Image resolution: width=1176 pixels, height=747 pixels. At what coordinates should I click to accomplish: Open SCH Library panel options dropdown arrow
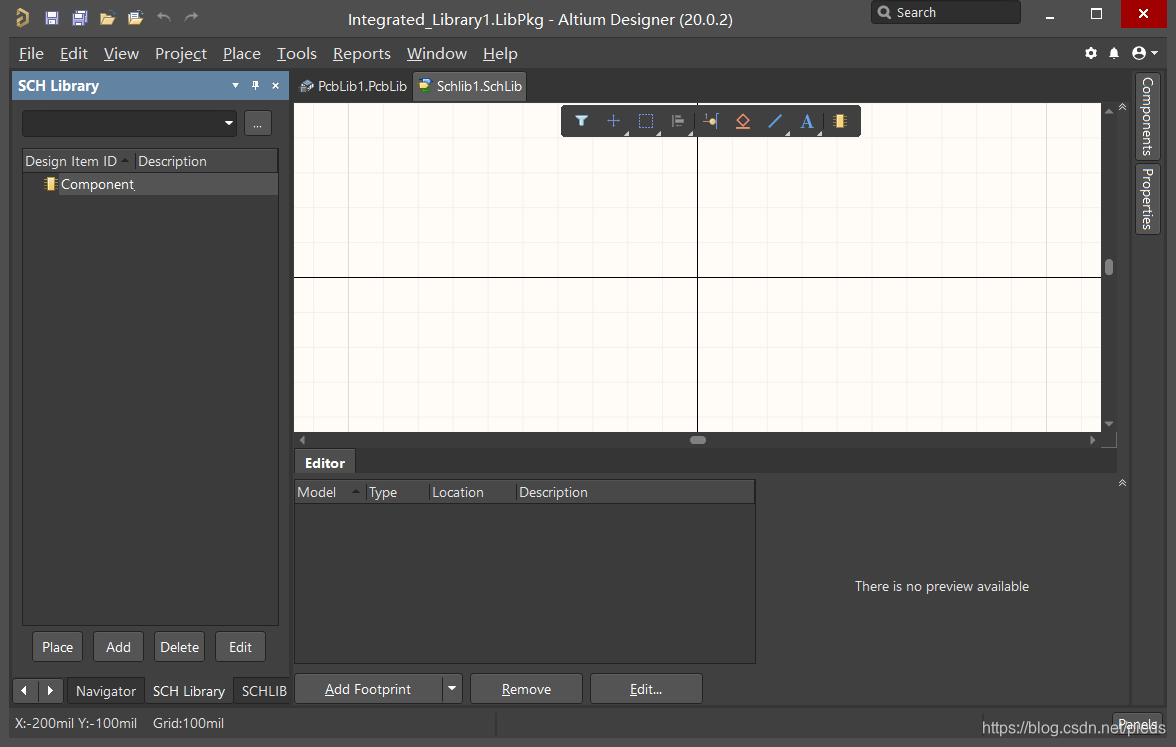(236, 86)
